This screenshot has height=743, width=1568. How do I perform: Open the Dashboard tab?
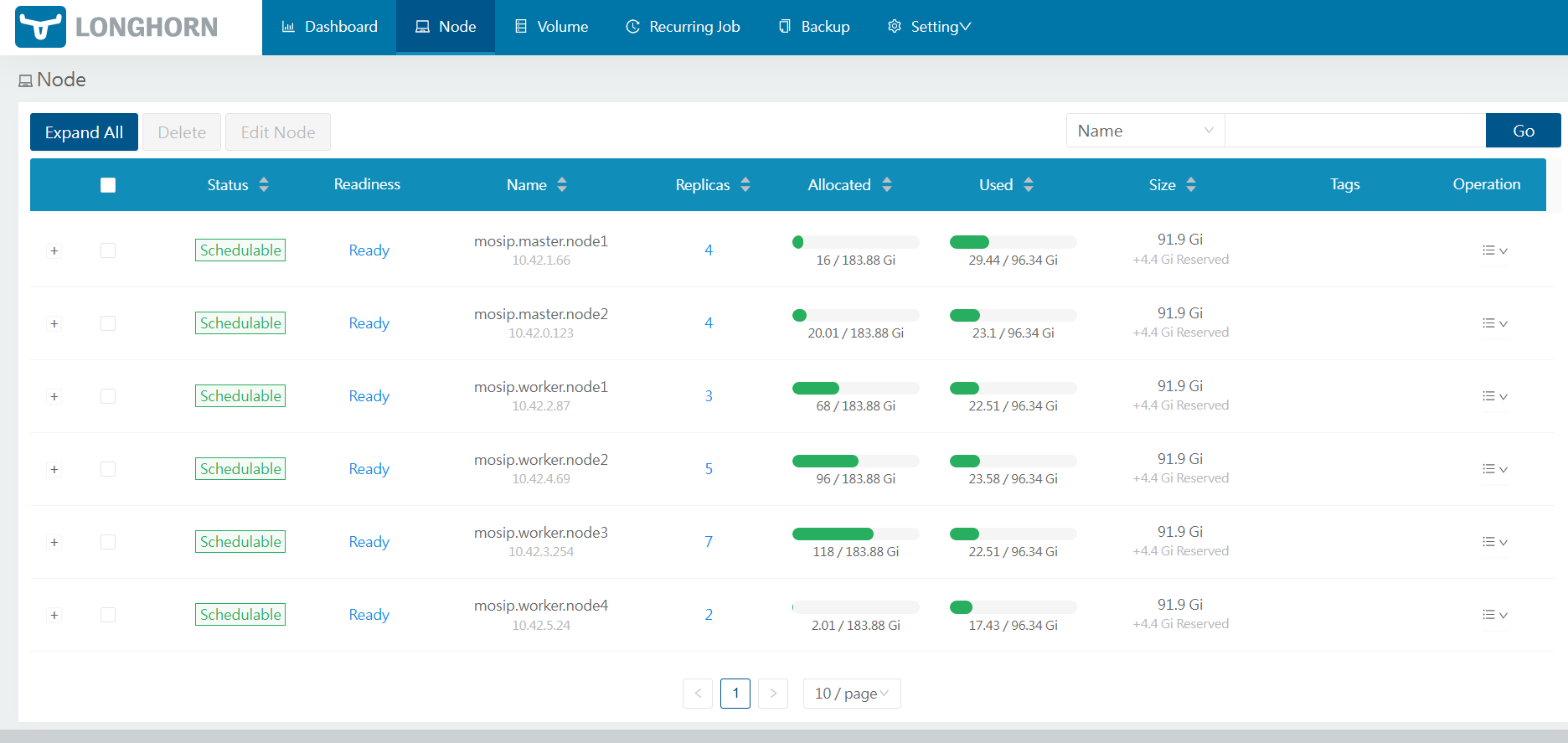click(329, 27)
